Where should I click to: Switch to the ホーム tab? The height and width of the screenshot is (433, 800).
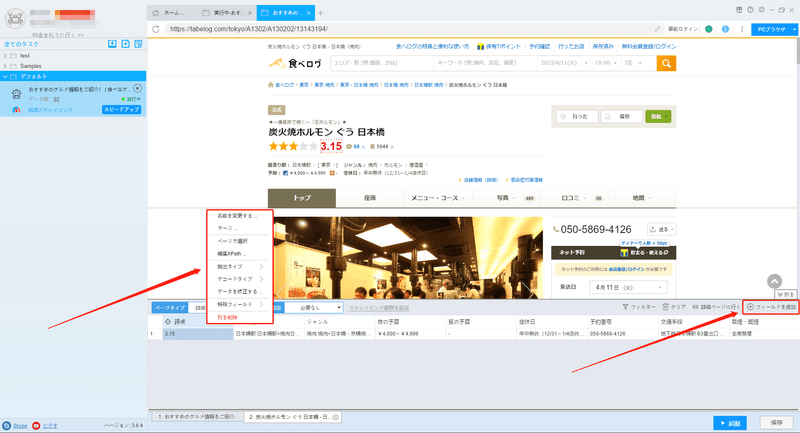172,13
